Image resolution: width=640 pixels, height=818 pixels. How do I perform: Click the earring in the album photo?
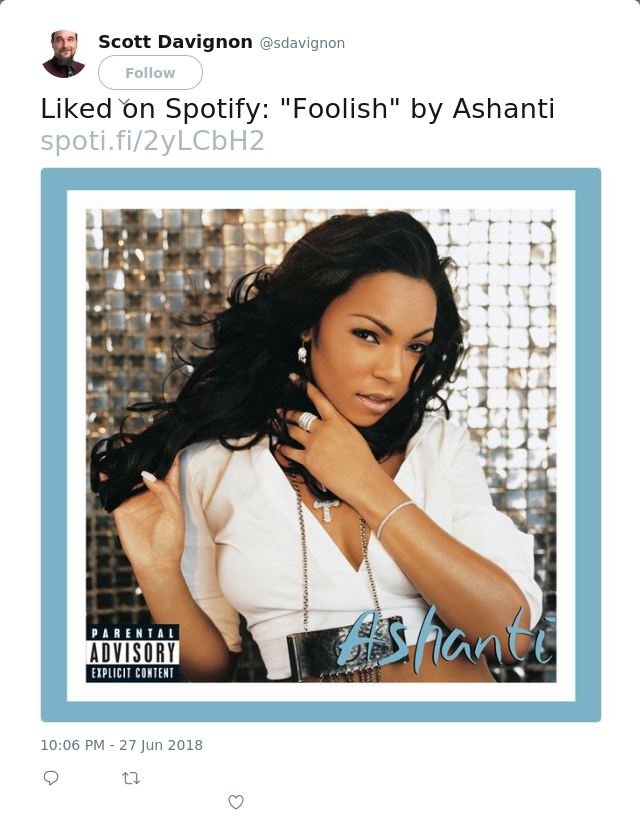[302, 353]
